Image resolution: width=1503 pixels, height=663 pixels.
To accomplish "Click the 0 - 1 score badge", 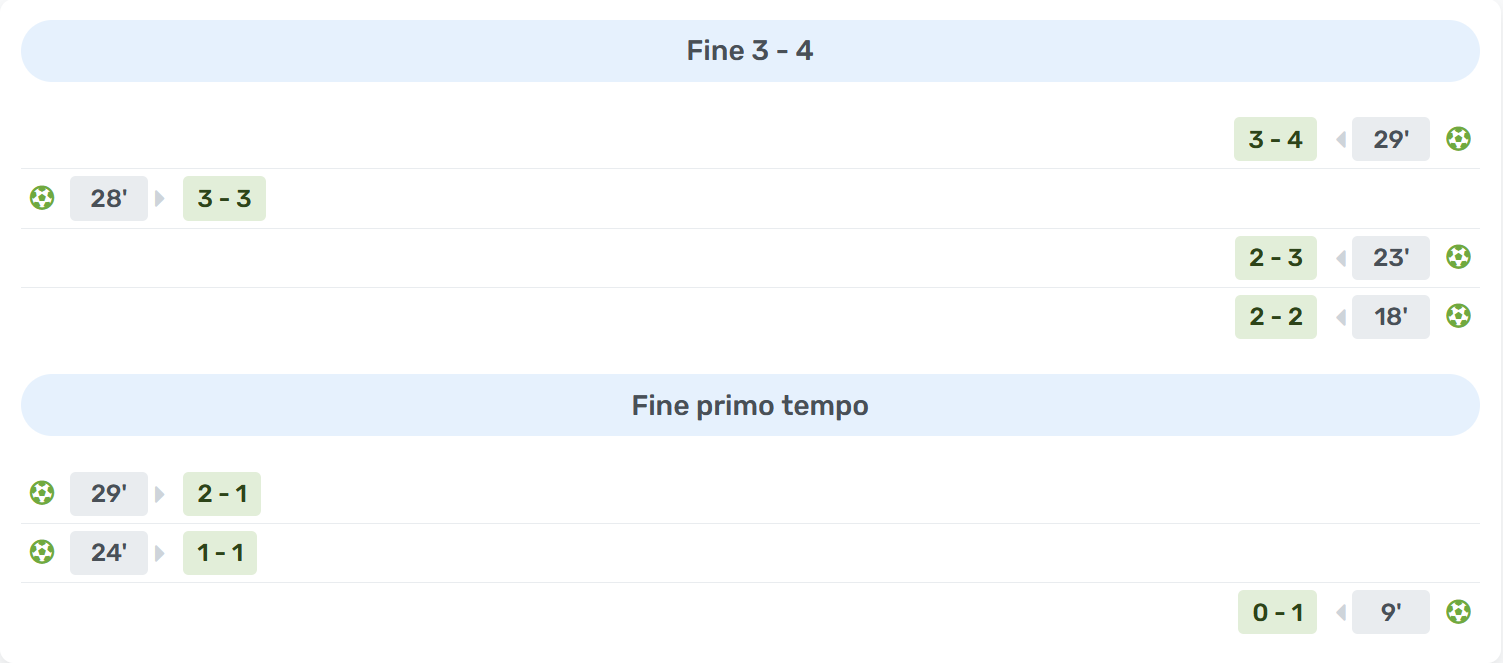I will [x=1277, y=611].
